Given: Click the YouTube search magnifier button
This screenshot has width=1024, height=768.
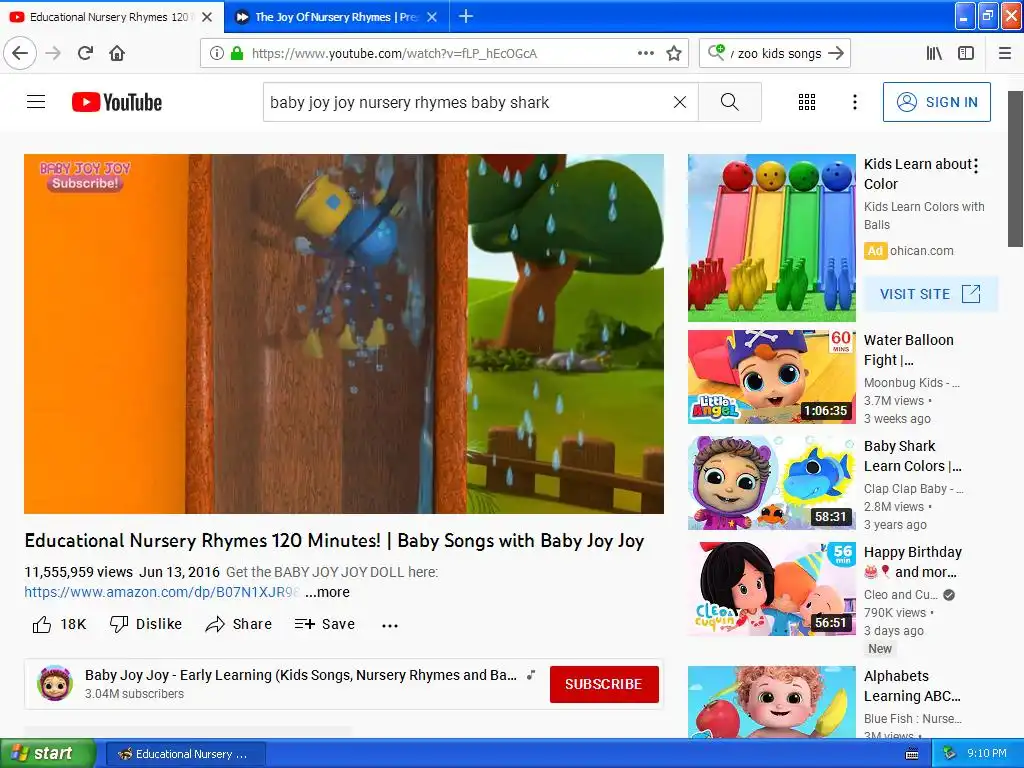Looking at the screenshot, I should pos(729,102).
